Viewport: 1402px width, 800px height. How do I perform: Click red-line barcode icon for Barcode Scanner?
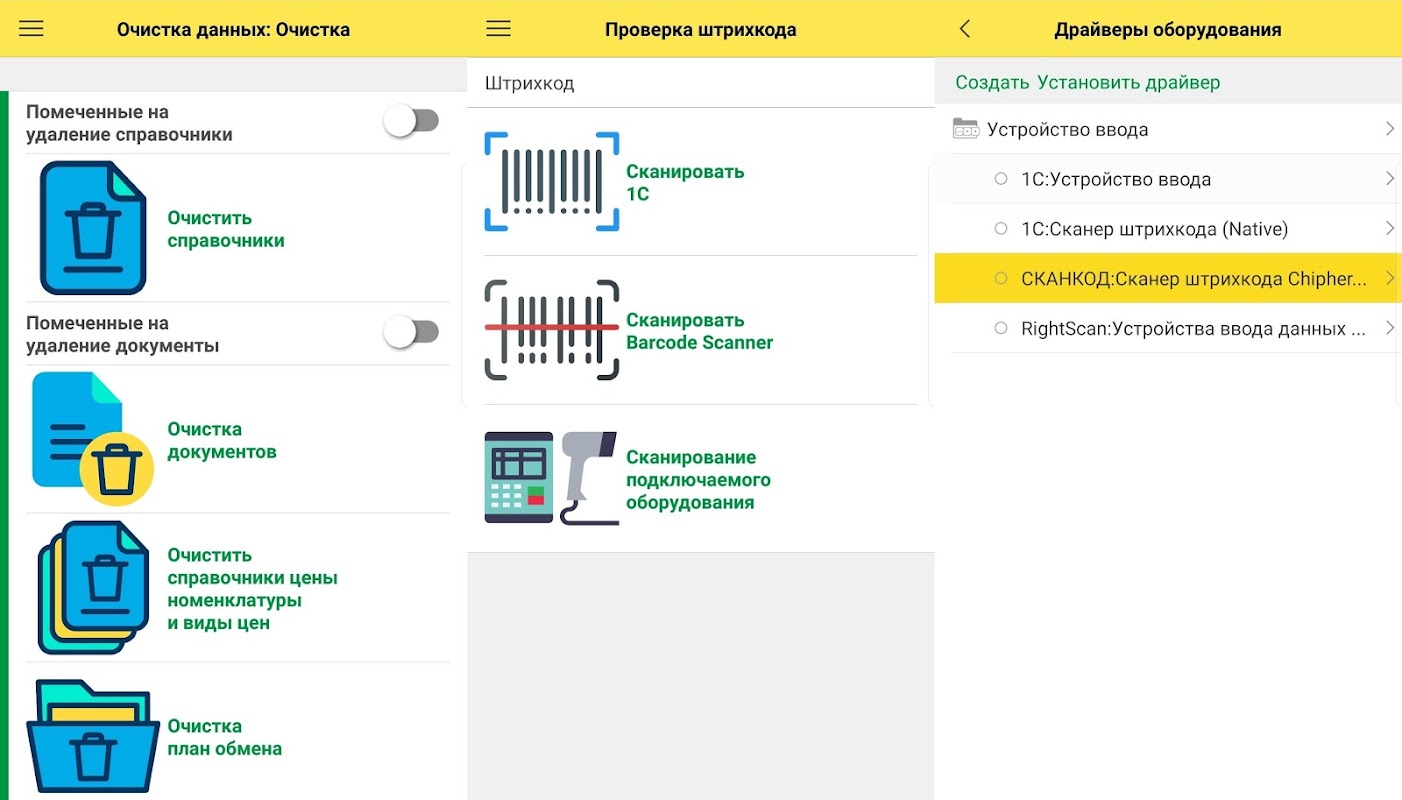click(552, 330)
